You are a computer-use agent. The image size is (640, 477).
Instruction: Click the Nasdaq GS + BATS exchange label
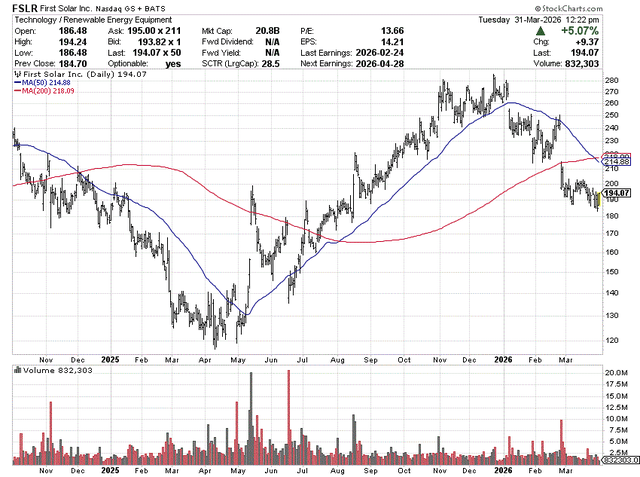click(131, 9)
